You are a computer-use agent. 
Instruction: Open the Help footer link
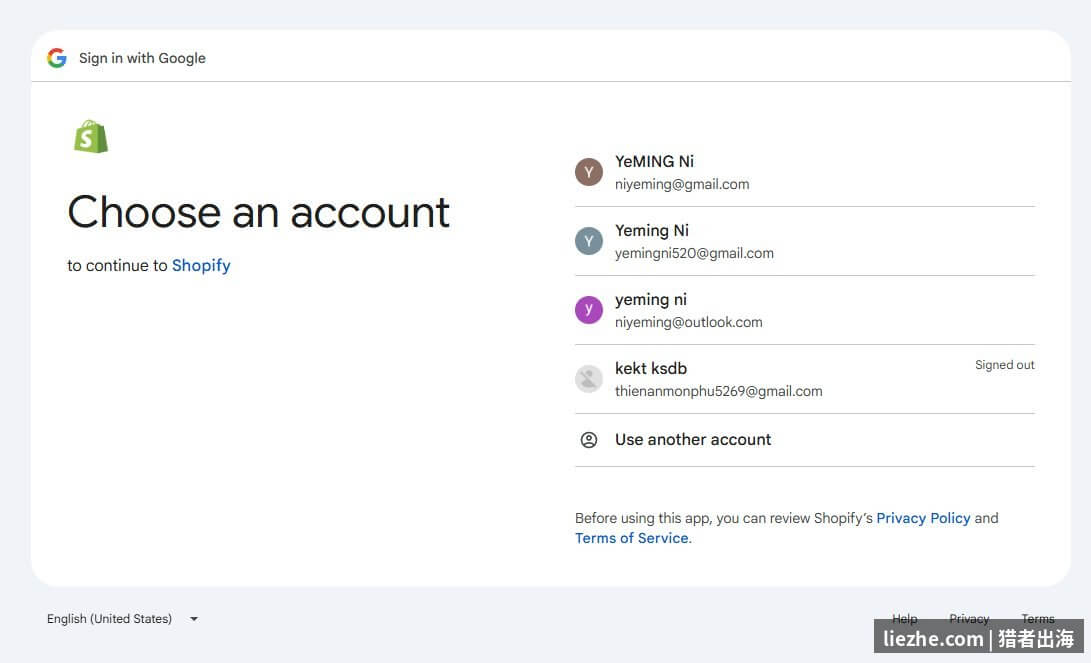point(905,618)
